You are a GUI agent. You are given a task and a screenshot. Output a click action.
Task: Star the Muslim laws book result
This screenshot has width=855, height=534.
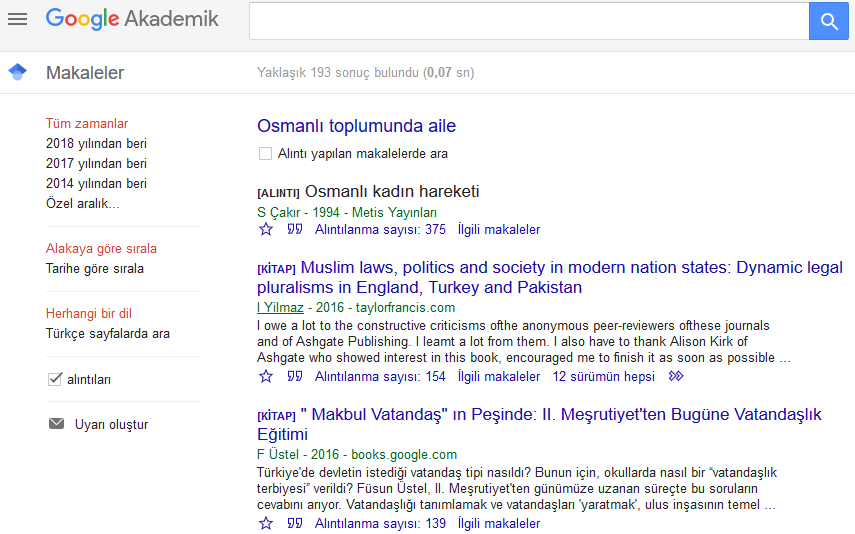click(266, 377)
